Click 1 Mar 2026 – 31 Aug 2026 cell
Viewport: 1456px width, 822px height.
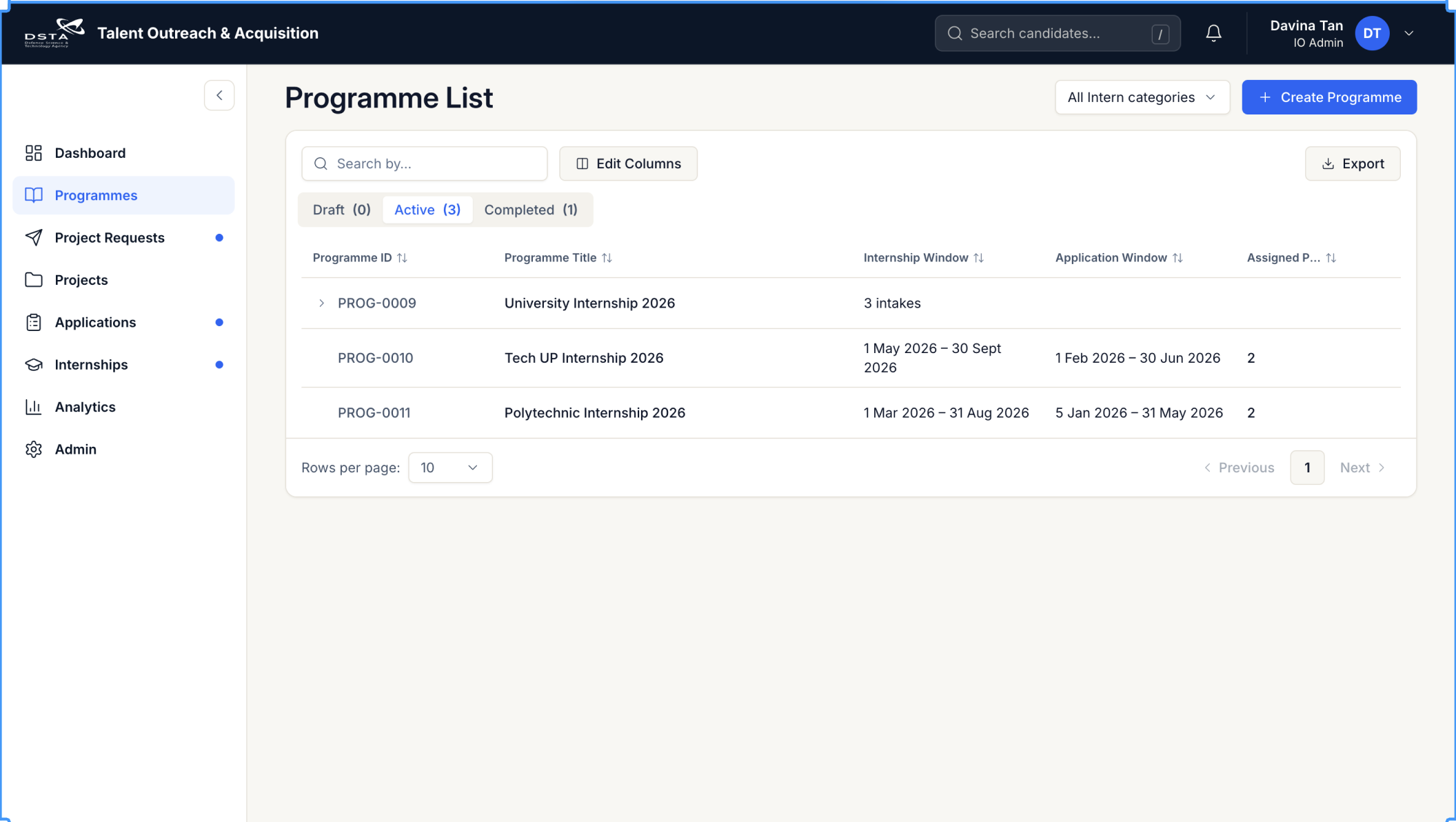(946, 412)
